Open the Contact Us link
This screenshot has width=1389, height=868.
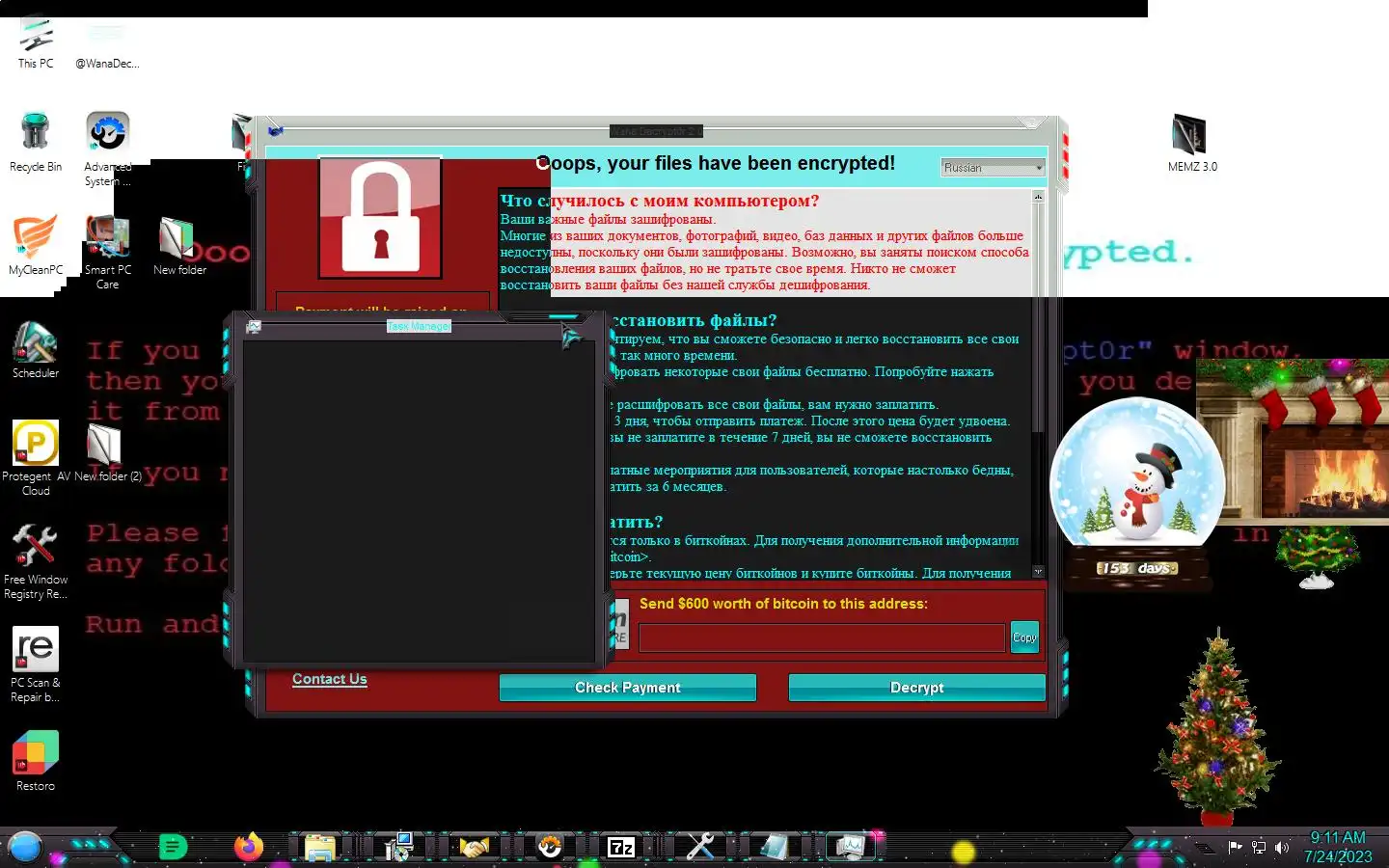pos(330,679)
